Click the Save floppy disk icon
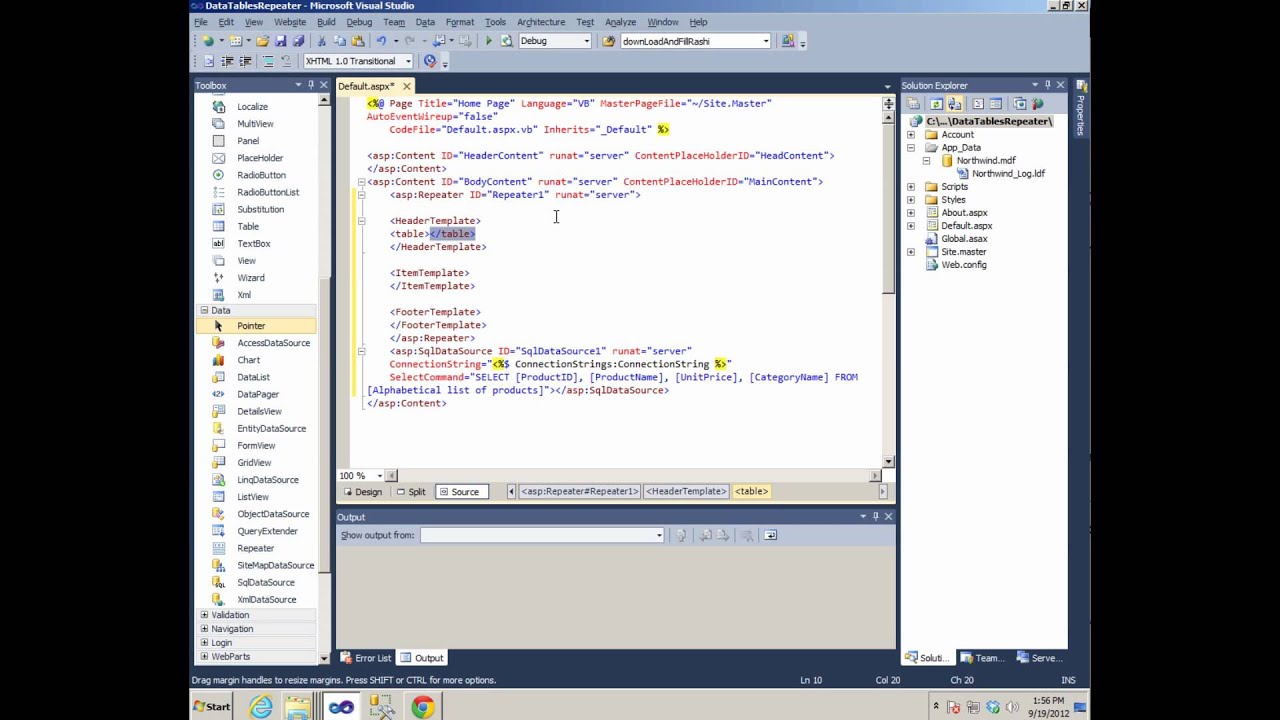The height and width of the screenshot is (720, 1280). 280,41
